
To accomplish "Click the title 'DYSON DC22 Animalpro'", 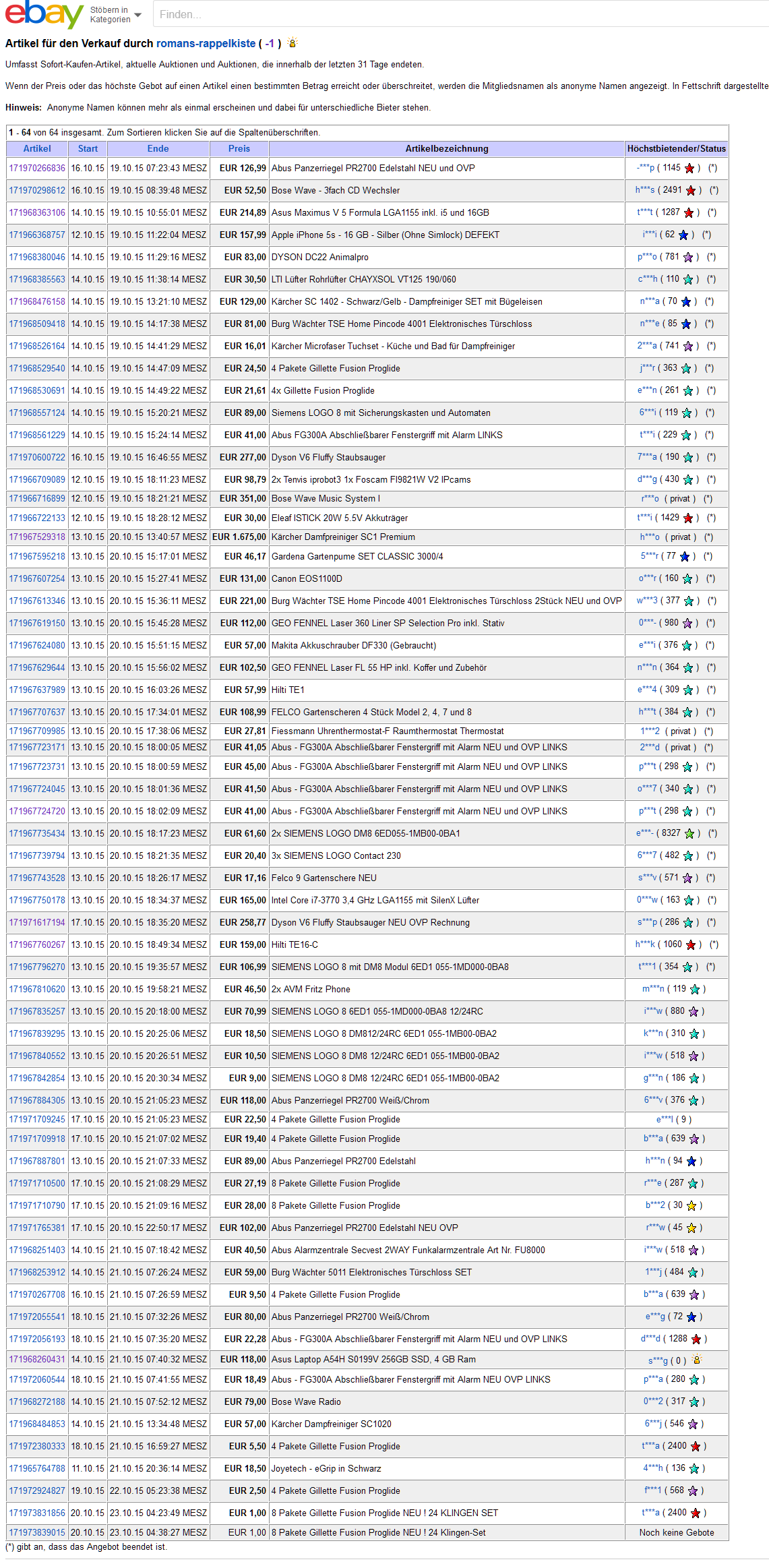I will click(x=320, y=258).
